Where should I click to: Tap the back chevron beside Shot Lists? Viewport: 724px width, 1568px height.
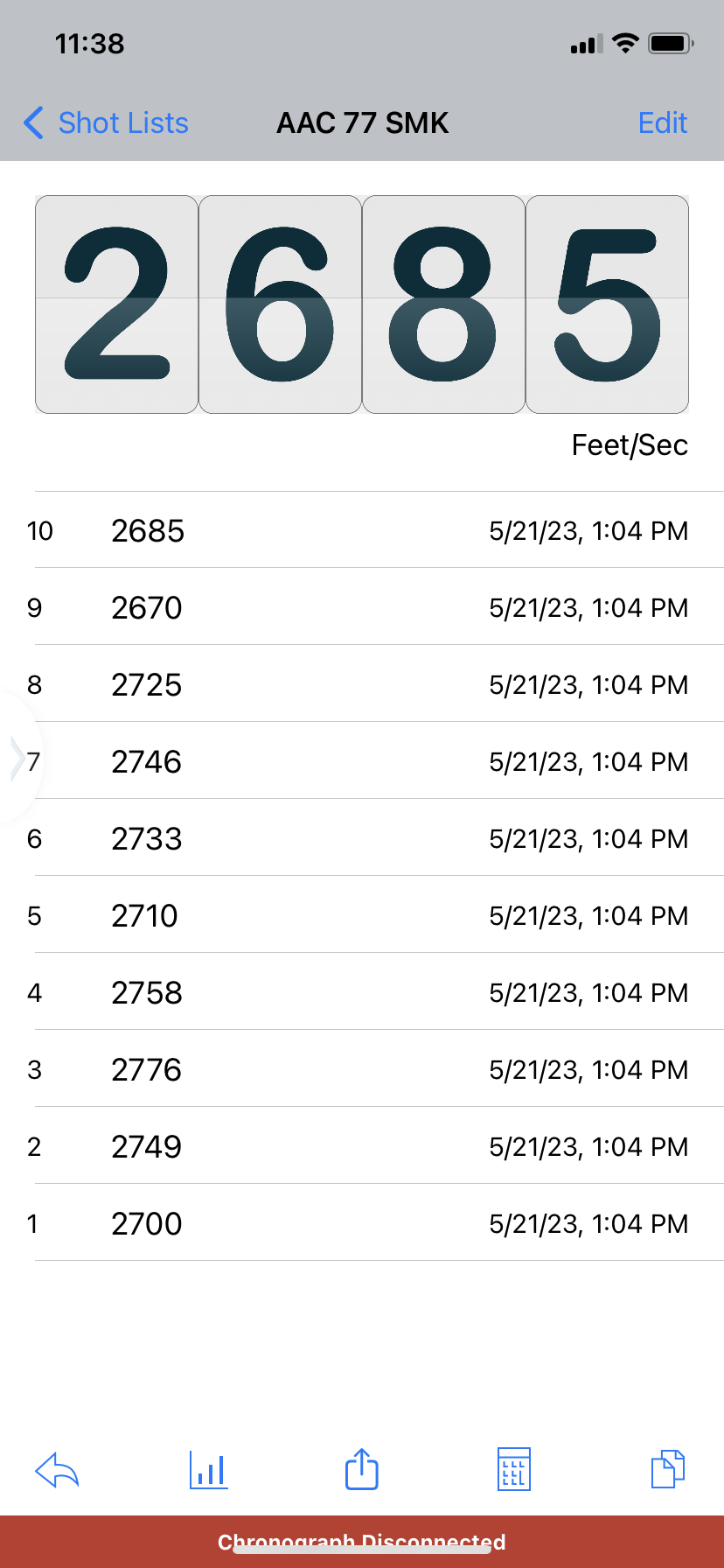[33, 123]
